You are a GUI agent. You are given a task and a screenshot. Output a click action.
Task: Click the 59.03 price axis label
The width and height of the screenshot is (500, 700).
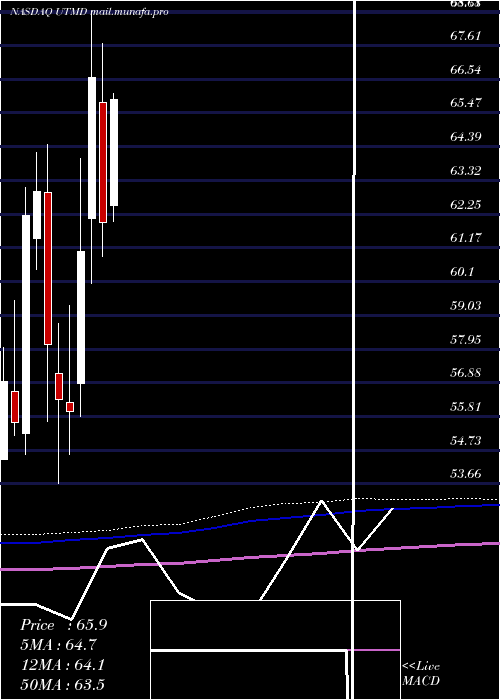(466, 305)
